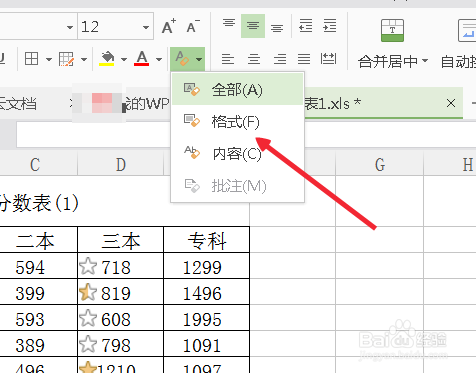Open the font size 12 dropdown
476x373 pixels.
pyautogui.click(x=146, y=27)
